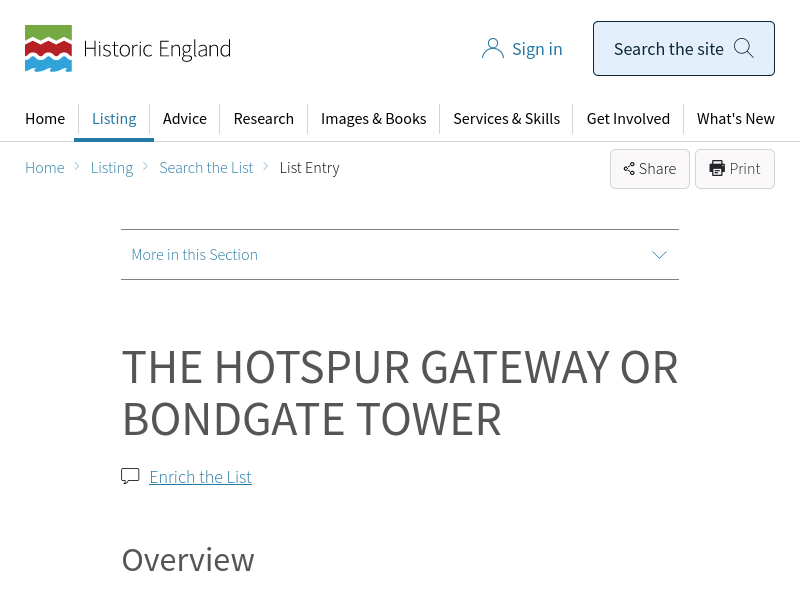The width and height of the screenshot is (800, 600).
Task: Click the Sign in link
Action: pyautogui.click(x=537, y=49)
